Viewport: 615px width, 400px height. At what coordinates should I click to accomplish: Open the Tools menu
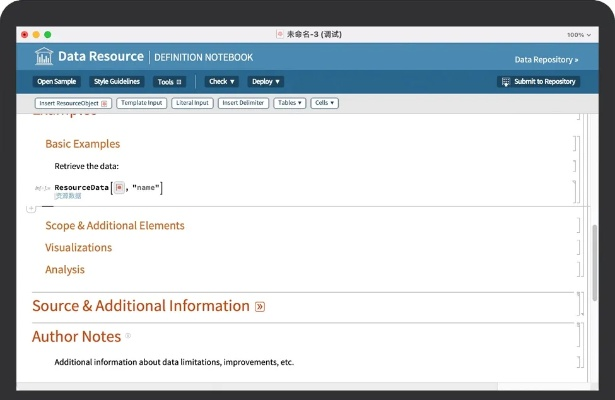168,82
